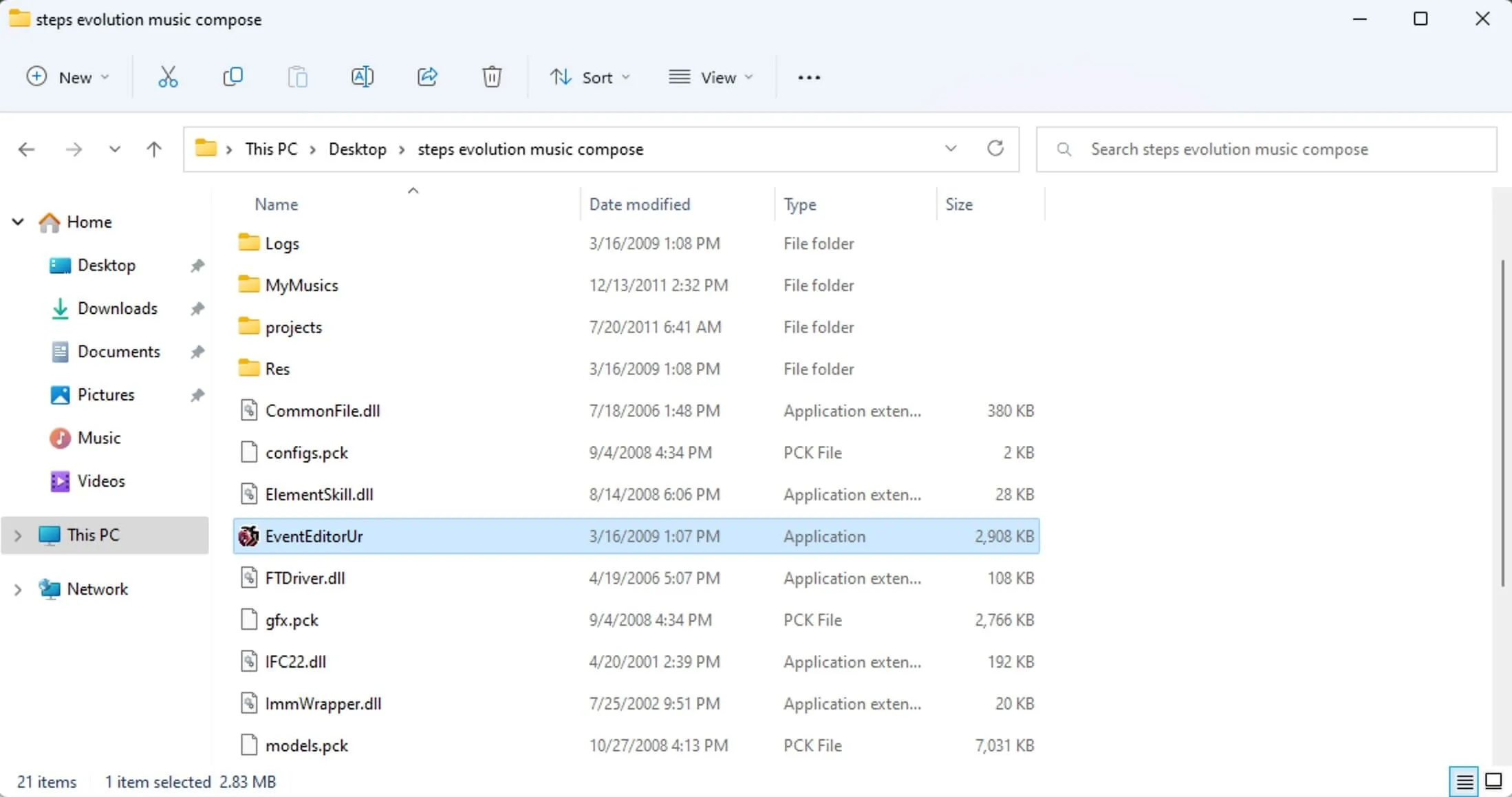Open the EventEditorUr application icon
1512x797 pixels.
tap(248, 536)
